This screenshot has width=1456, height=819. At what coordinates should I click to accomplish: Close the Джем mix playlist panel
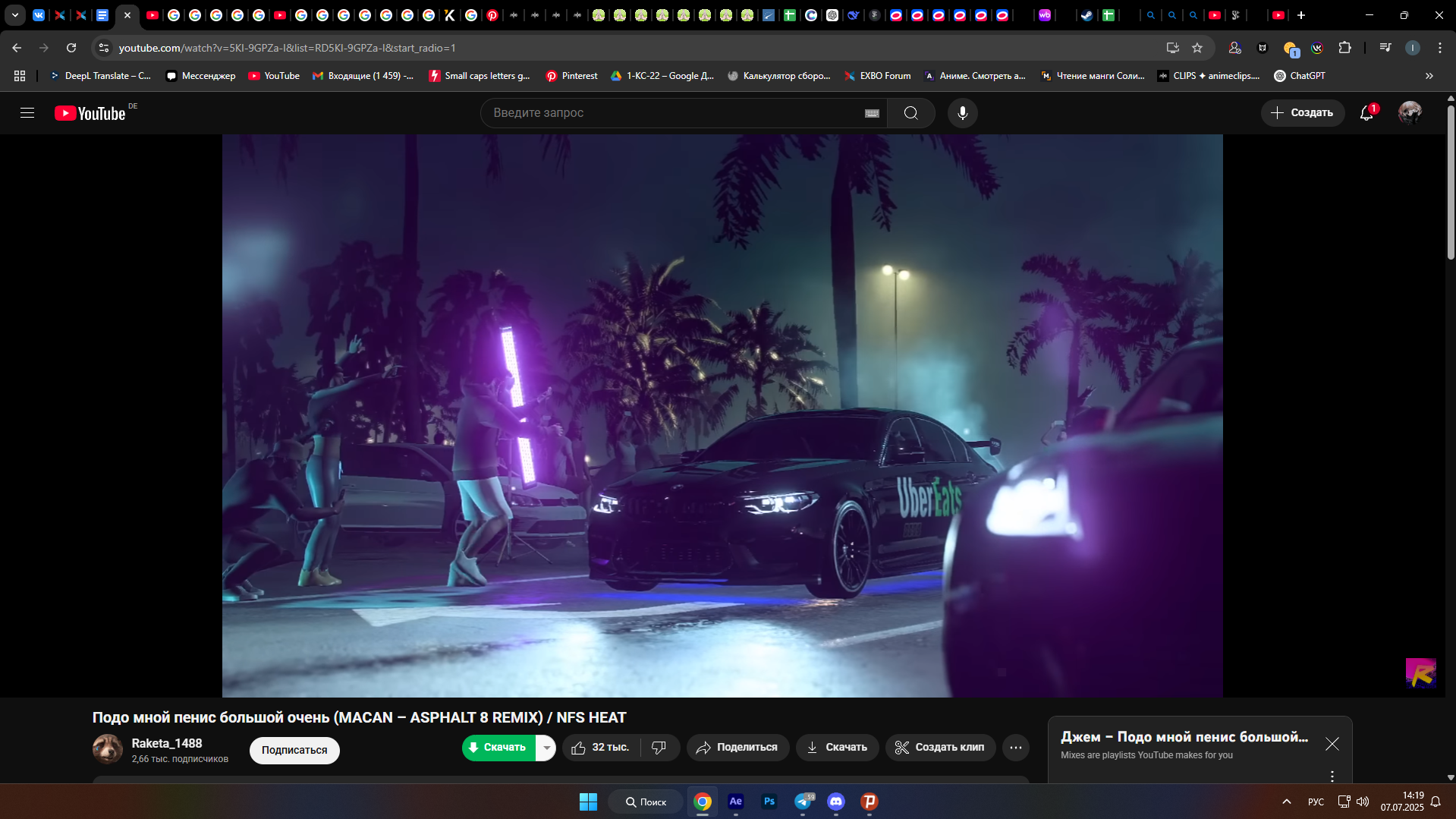pos(1332,744)
